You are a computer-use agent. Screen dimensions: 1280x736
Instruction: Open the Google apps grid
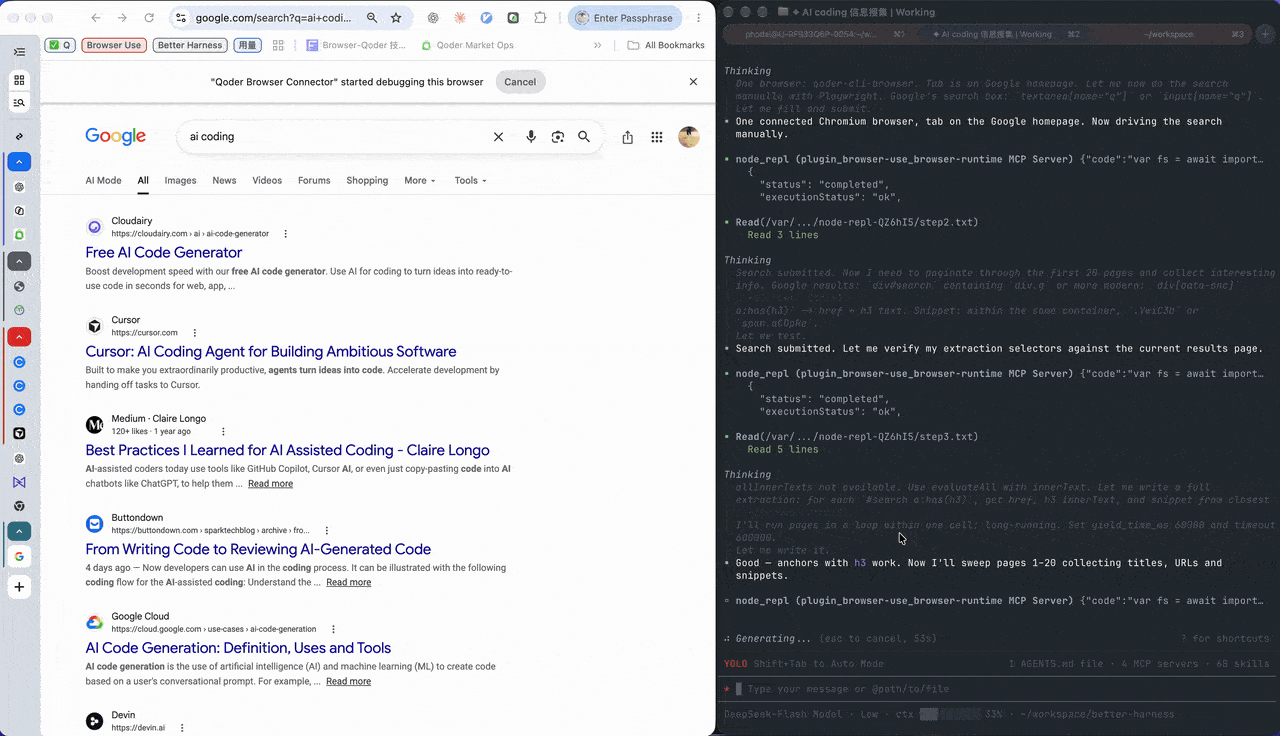(x=657, y=137)
